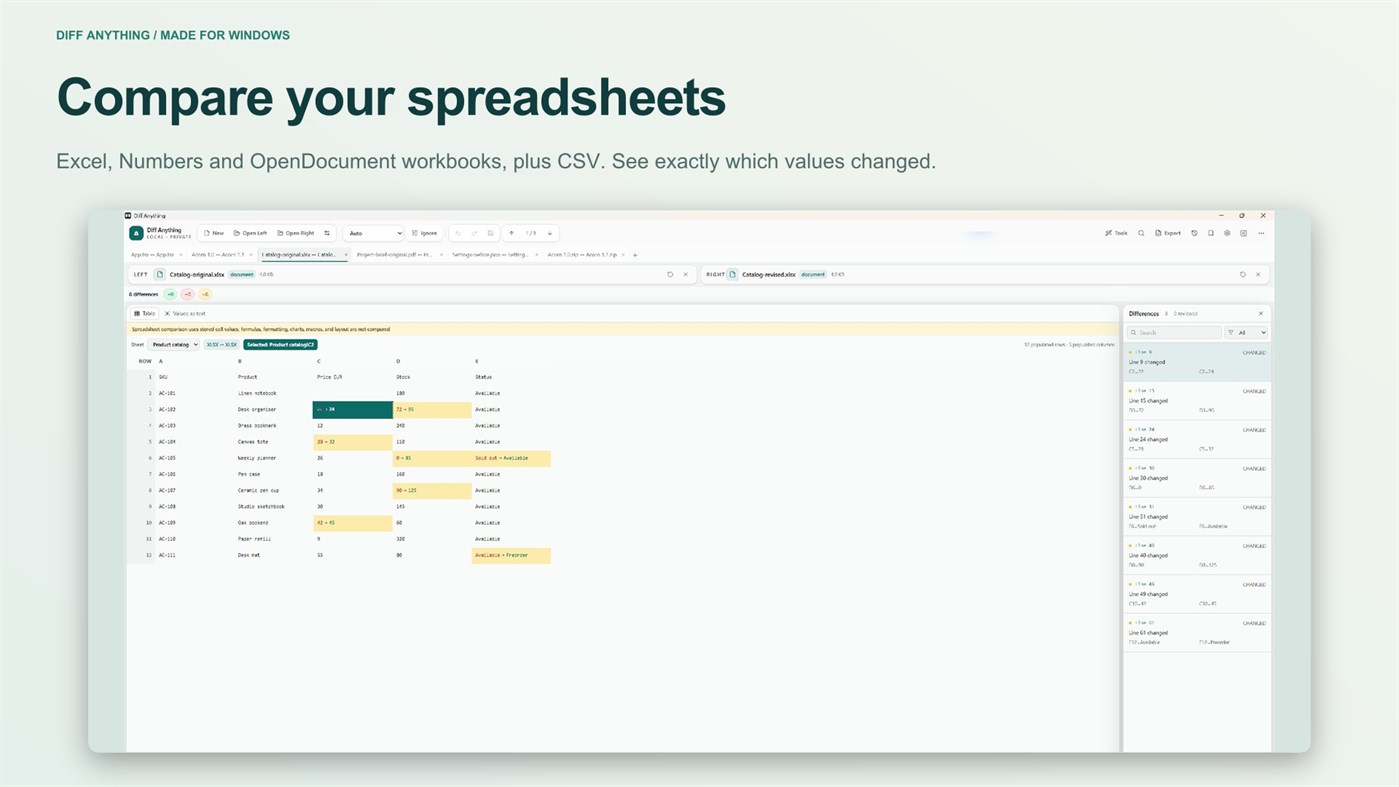Click the undo arrow icon

tap(458, 233)
